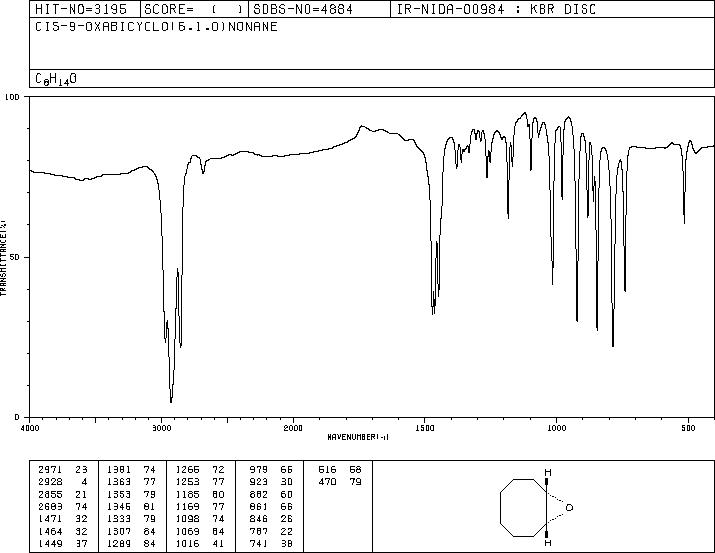
Task: Select the 1449 peak table entry
Action: [63, 544]
